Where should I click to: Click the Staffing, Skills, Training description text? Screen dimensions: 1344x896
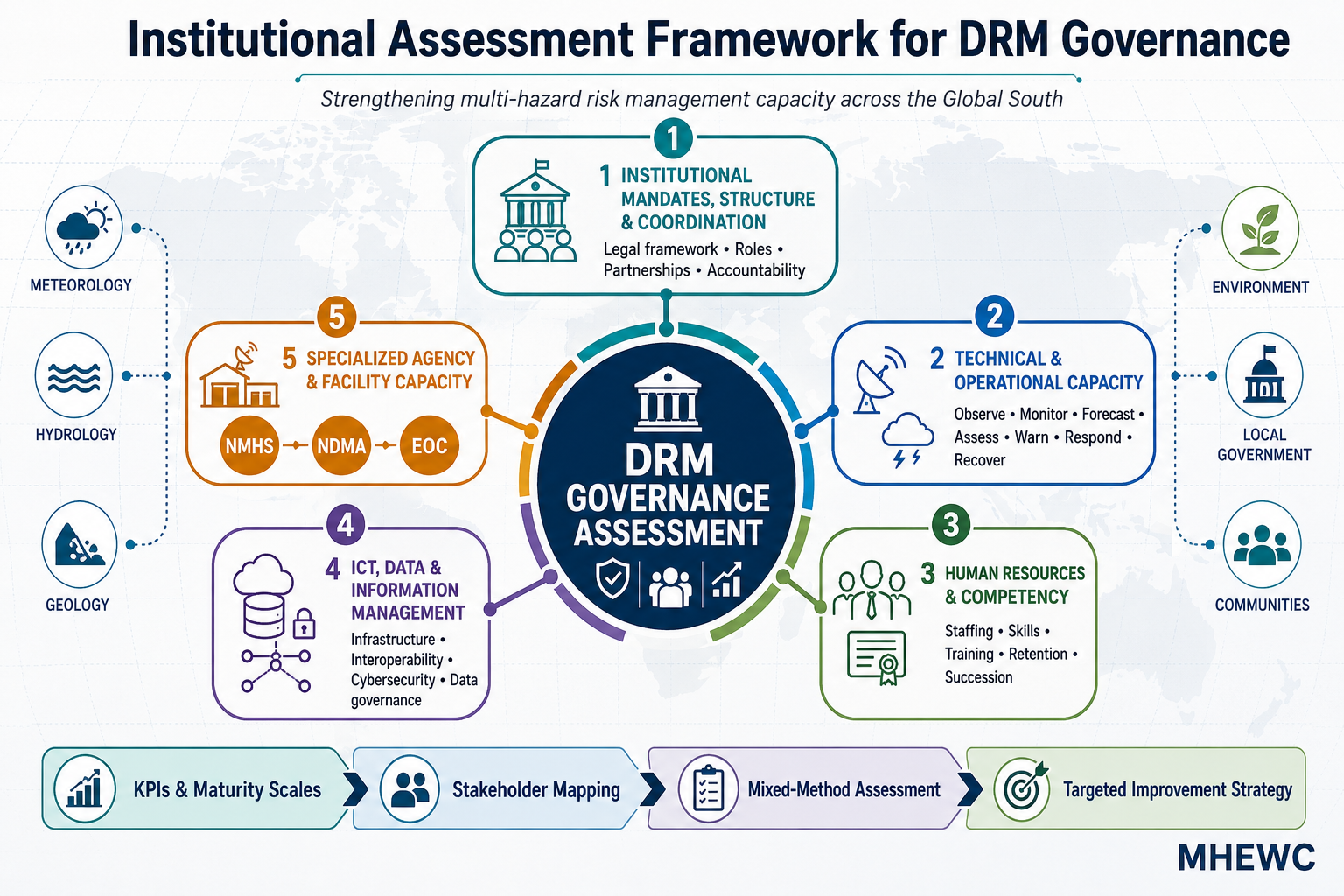click(x=1011, y=654)
